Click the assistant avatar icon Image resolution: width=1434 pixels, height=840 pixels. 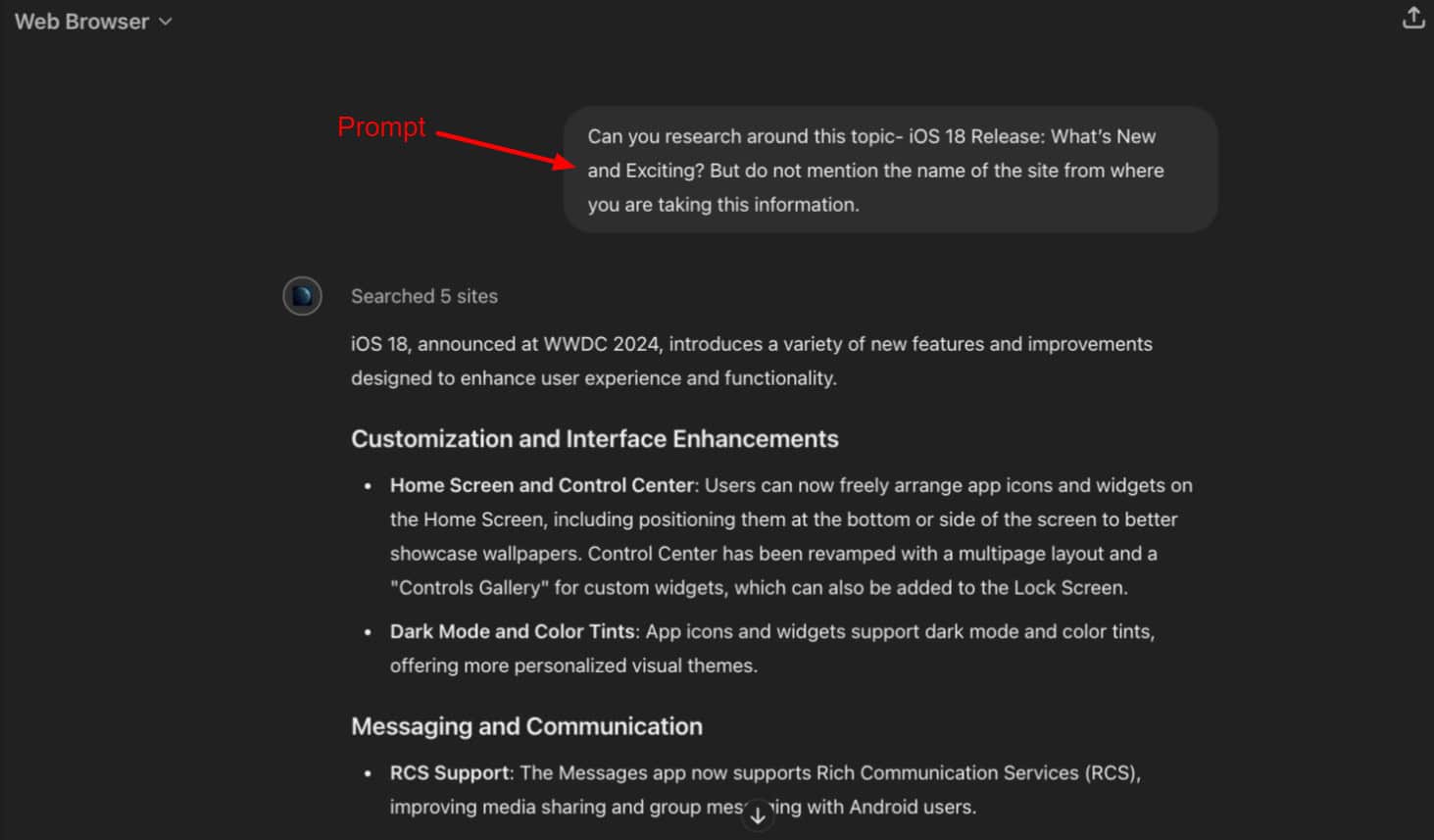coord(303,296)
